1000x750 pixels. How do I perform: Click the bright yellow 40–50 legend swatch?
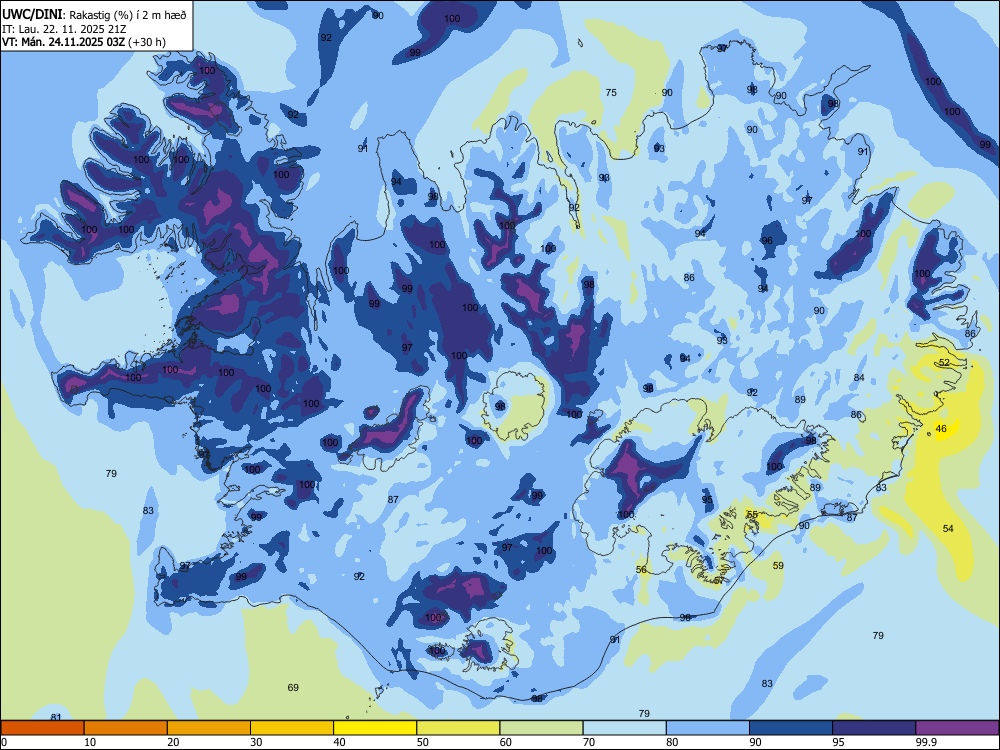(x=375, y=728)
